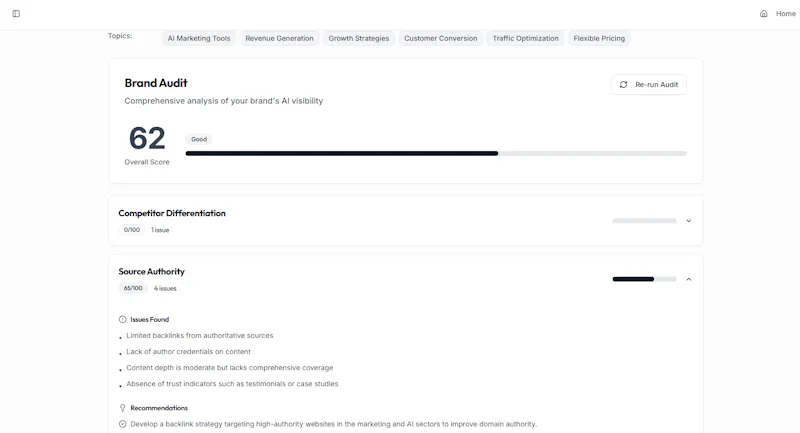Click the Recommendations lightbulb icon
This screenshot has height=433, width=800.
point(122,408)
